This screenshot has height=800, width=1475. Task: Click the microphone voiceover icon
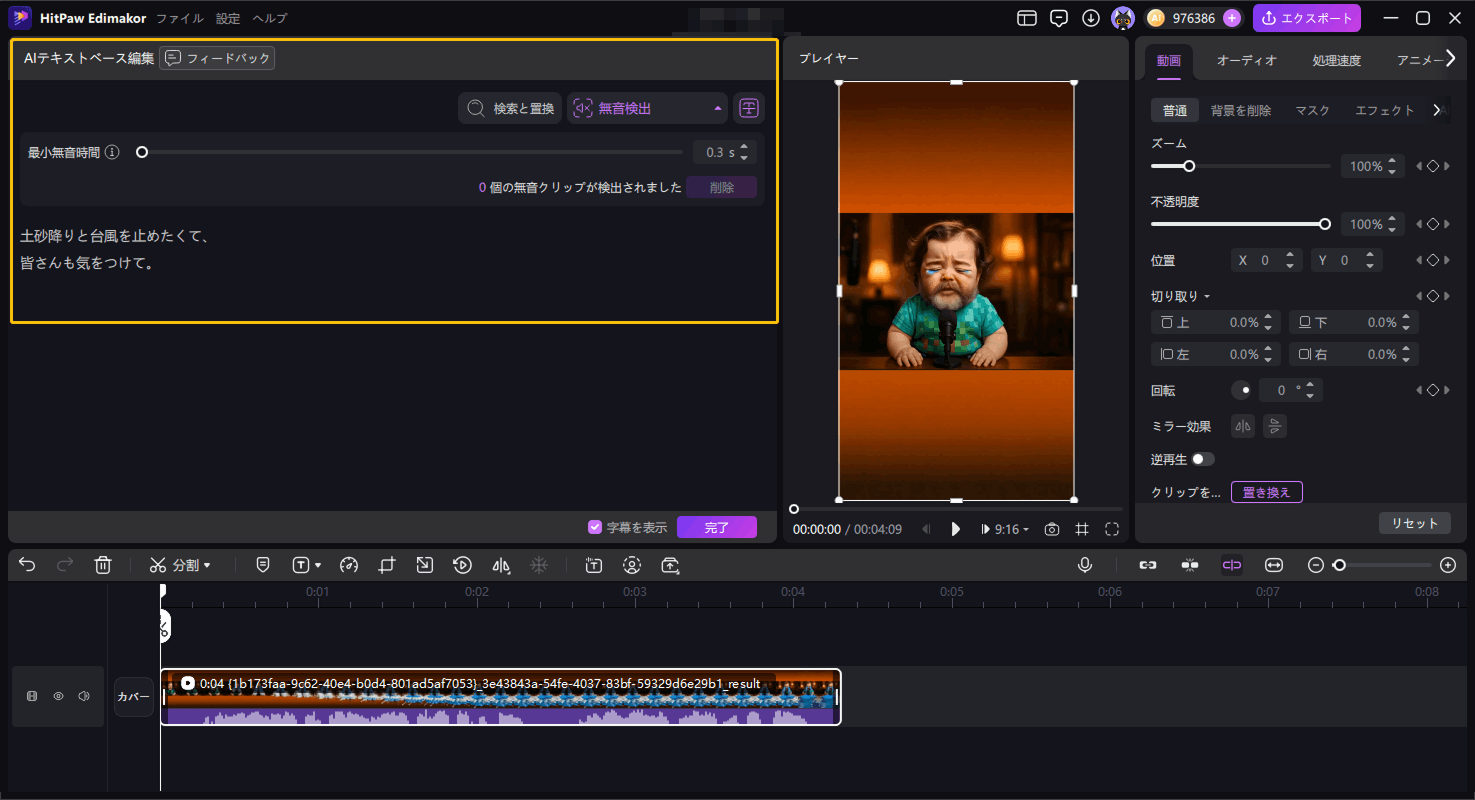click(1084, 565)
